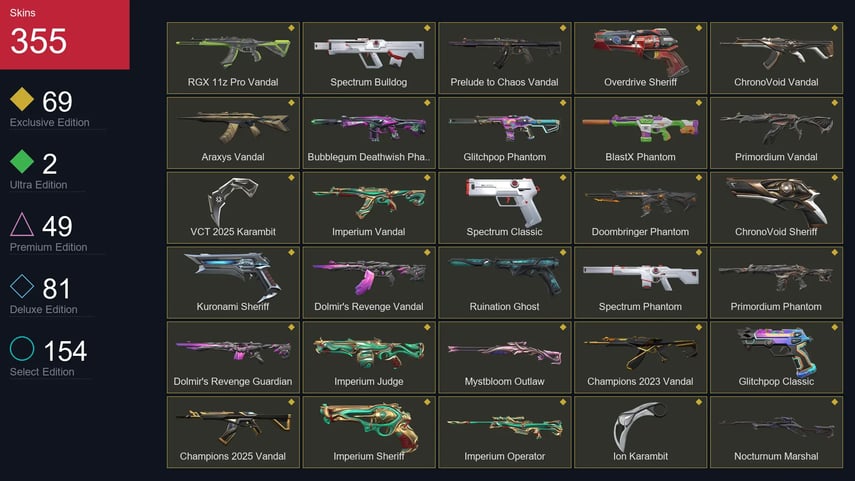Select the Champions 2023 Vandal tile
The image size is (855, 481).
(640, 357)
